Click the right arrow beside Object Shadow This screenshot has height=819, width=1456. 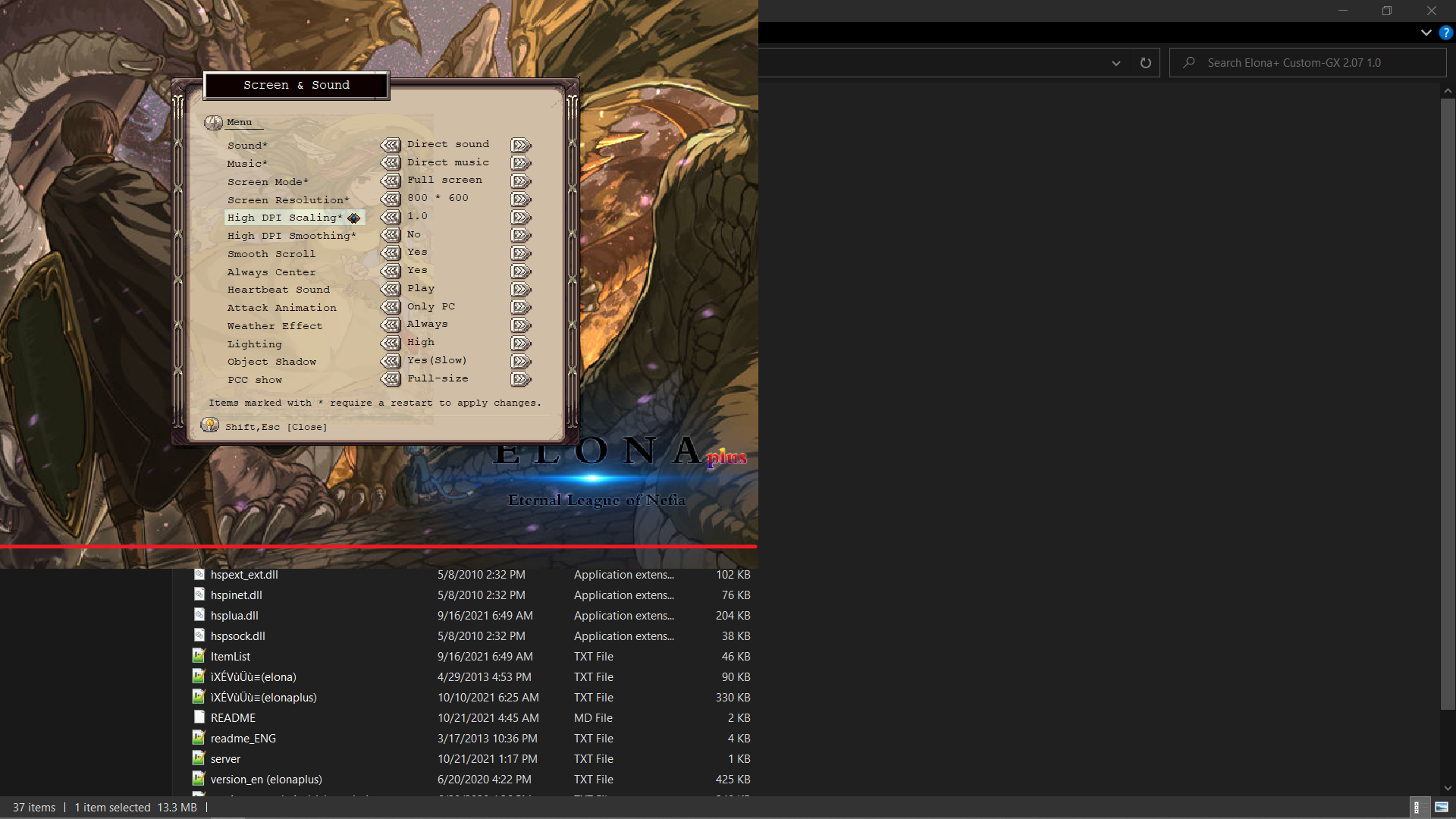(x=521, y=361)
